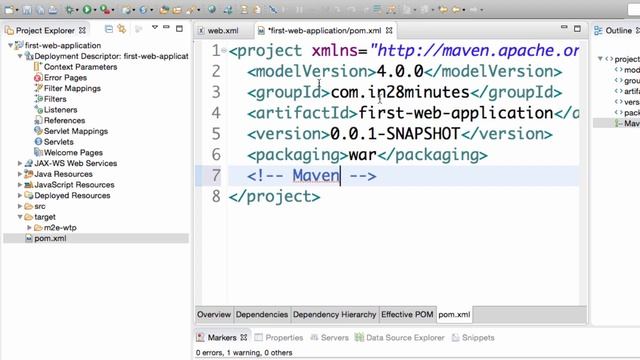Open the dropdown arrow beside the New icon
Screen dimensions: 640x360
tap(17, 10)
